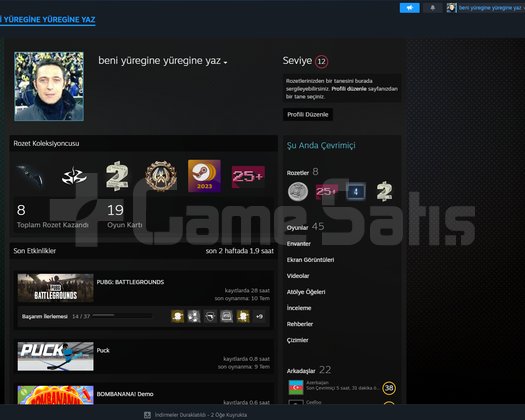Open the Çizimler link
Viewport: 525px width, 420px height.
tap(298, 340)
